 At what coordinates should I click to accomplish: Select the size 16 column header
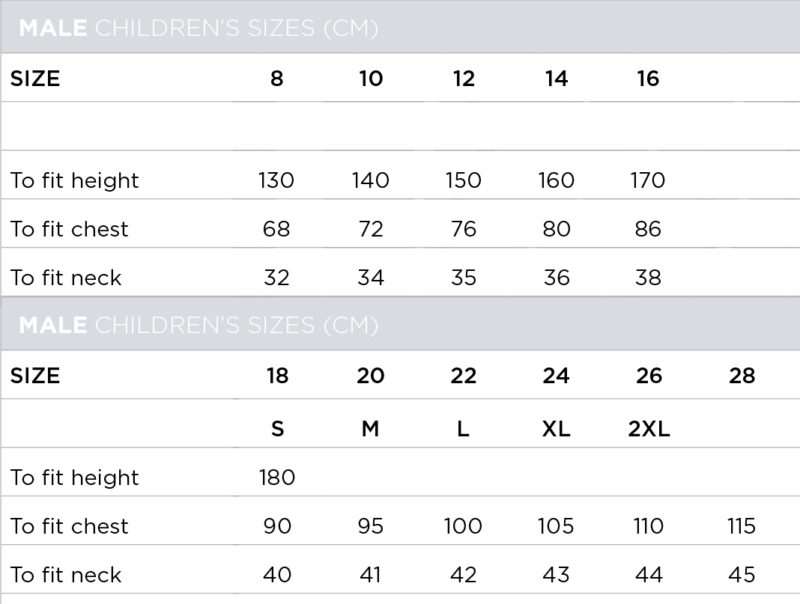(x=648, y=79)
